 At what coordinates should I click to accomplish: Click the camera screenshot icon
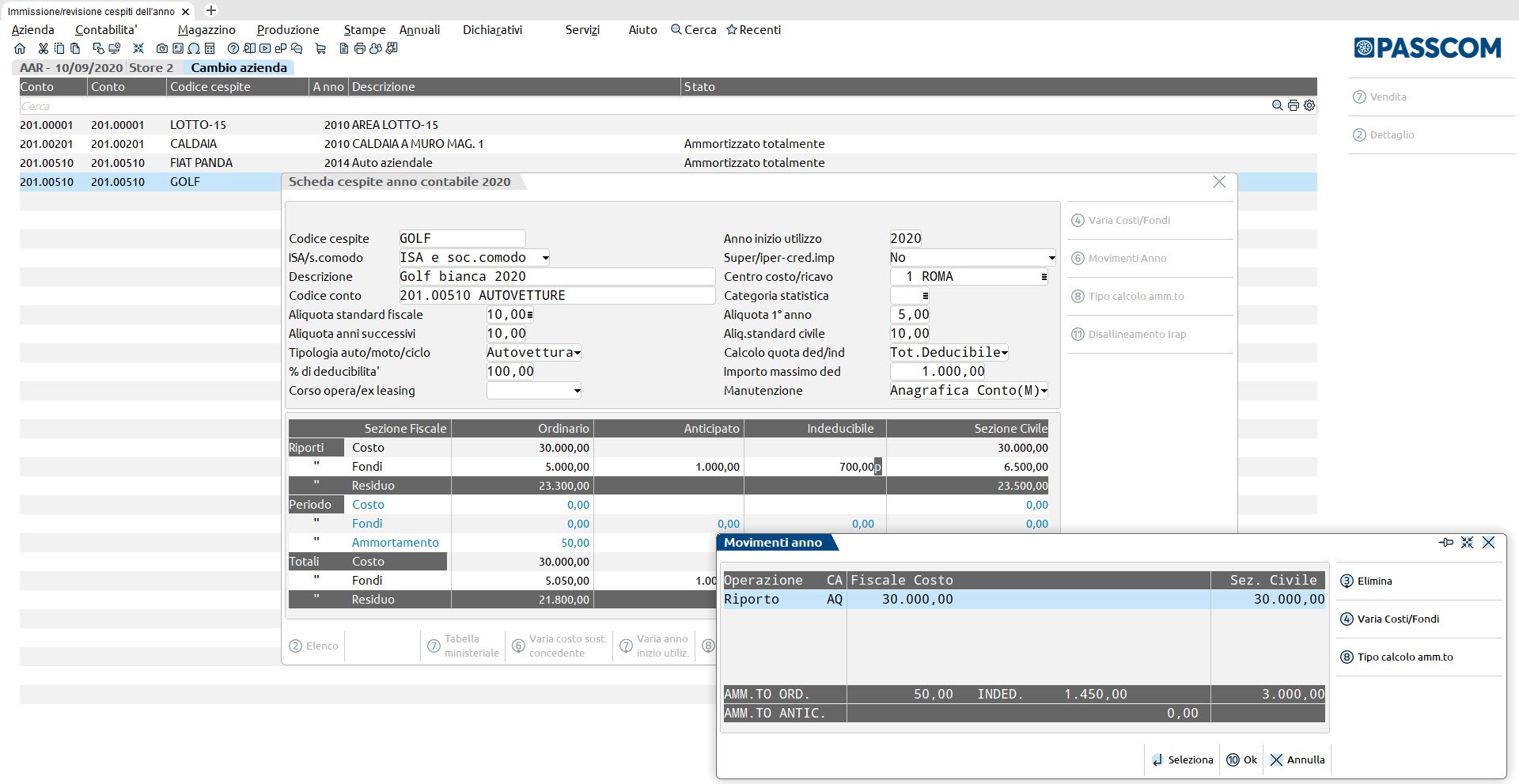pyautogui.click(x=162, y=48)
